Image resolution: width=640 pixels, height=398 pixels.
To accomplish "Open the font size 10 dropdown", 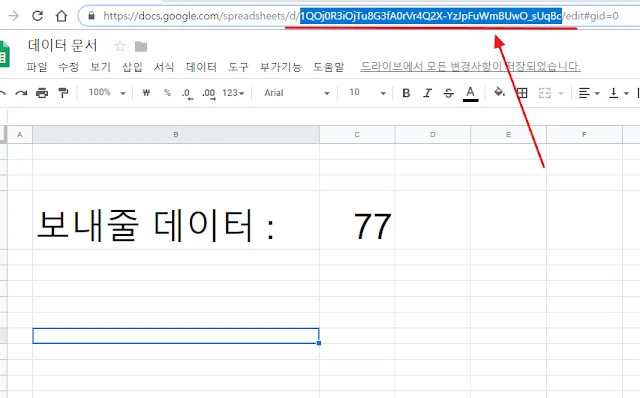I will pyautogui.click(x=367, y=93).
